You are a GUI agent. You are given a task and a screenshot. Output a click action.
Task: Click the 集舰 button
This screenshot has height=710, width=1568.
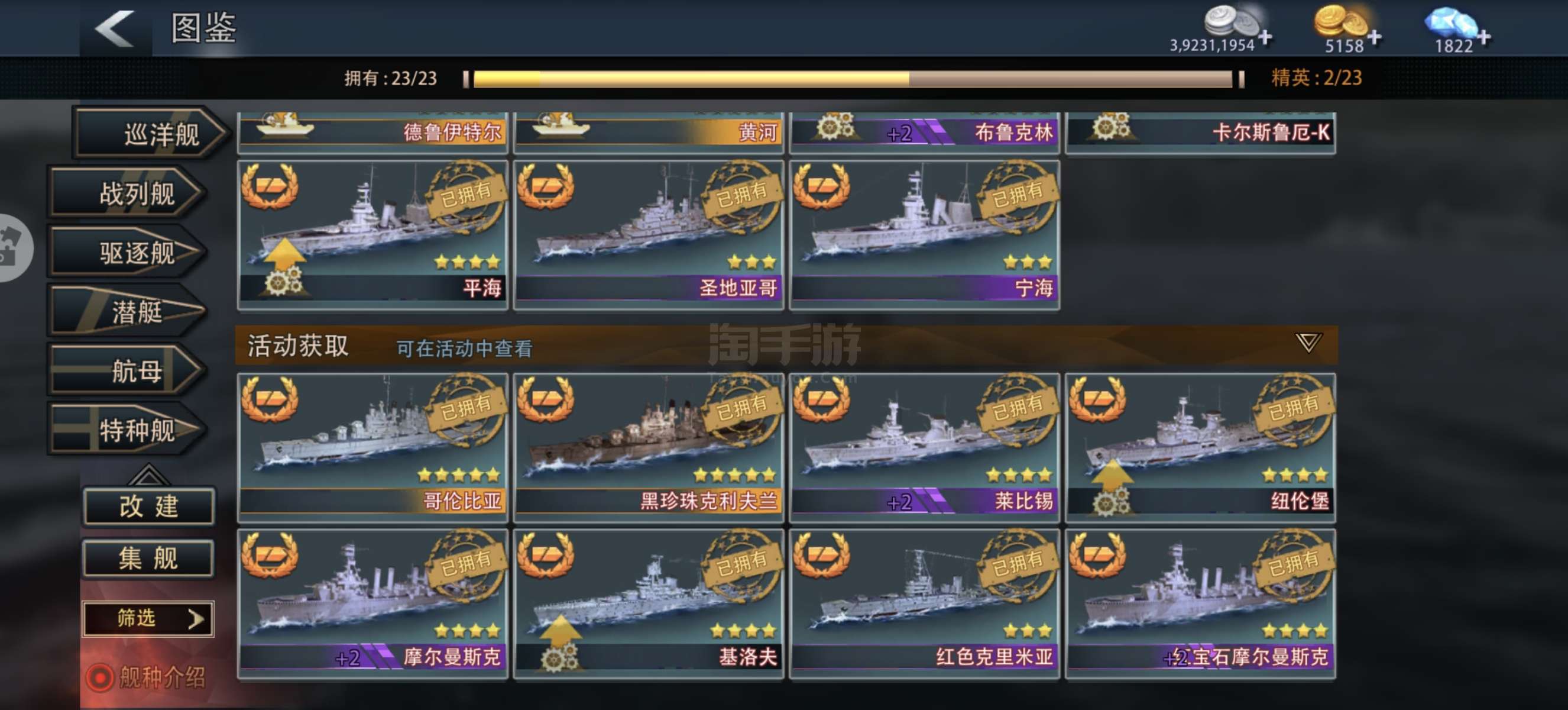point(148,558)
